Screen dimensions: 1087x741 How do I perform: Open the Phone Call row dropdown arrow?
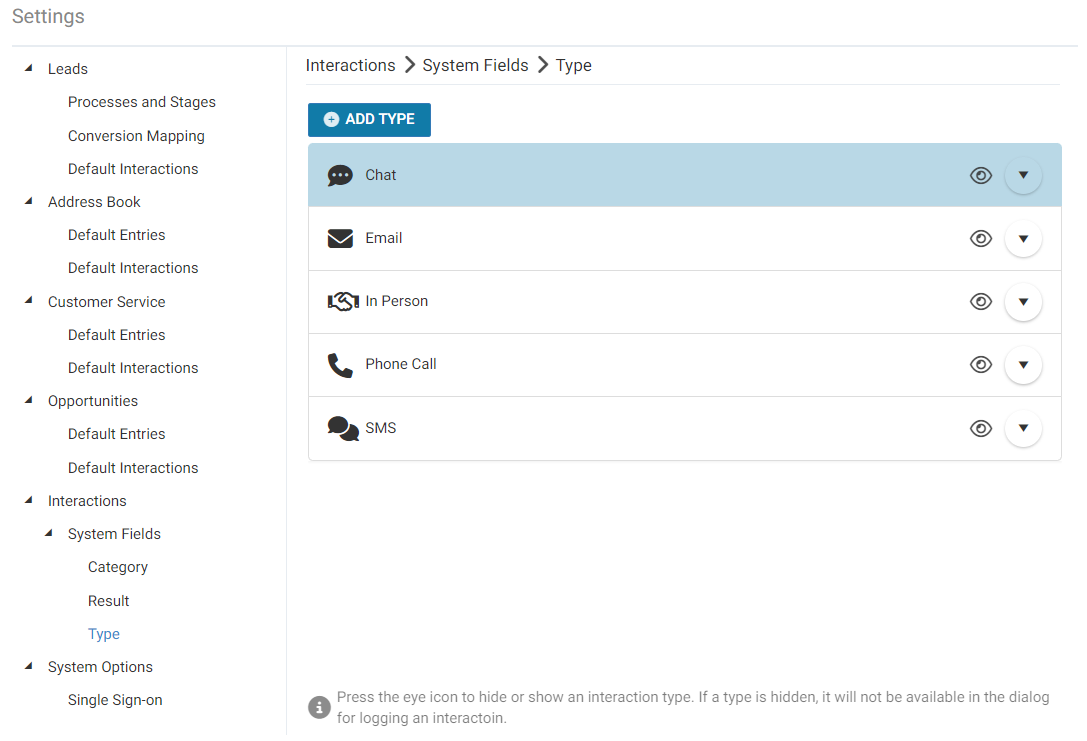(x=1023, y=365)
